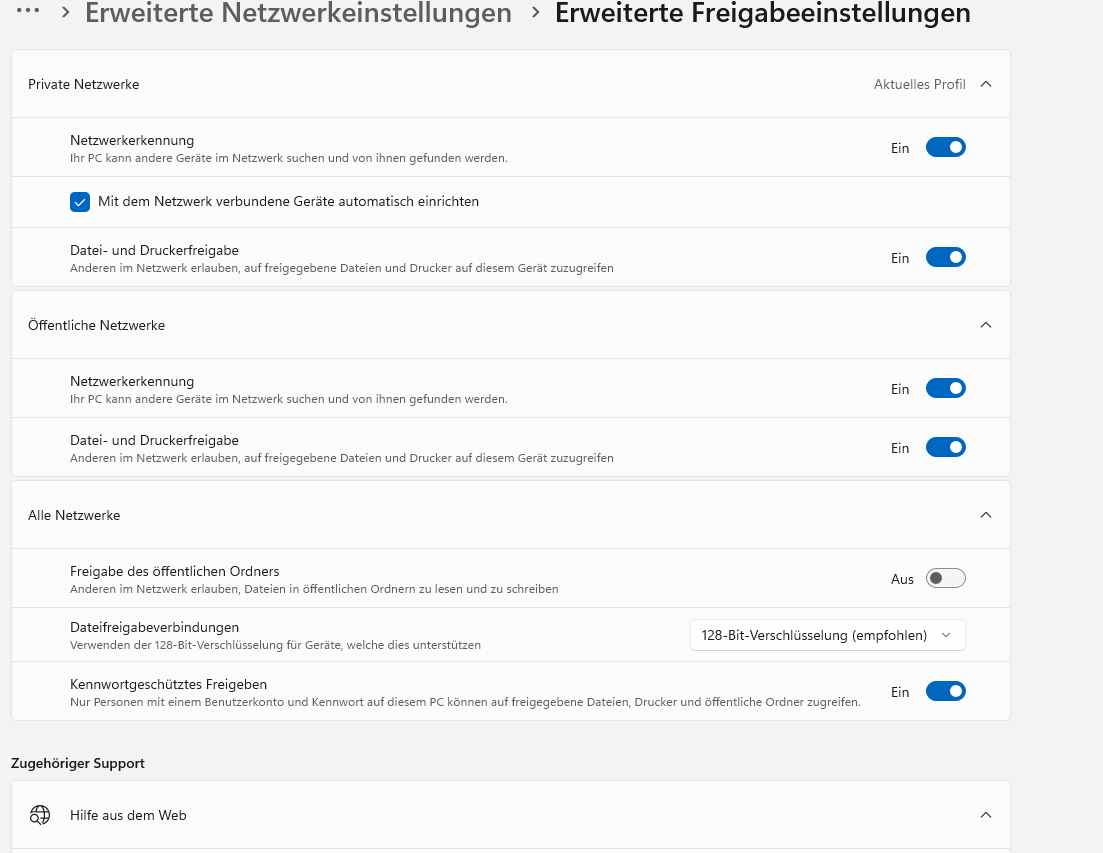
Task: Disable Datei- und Druckerfreigabe under Private Netzwerke
Action: coord(945,257)
